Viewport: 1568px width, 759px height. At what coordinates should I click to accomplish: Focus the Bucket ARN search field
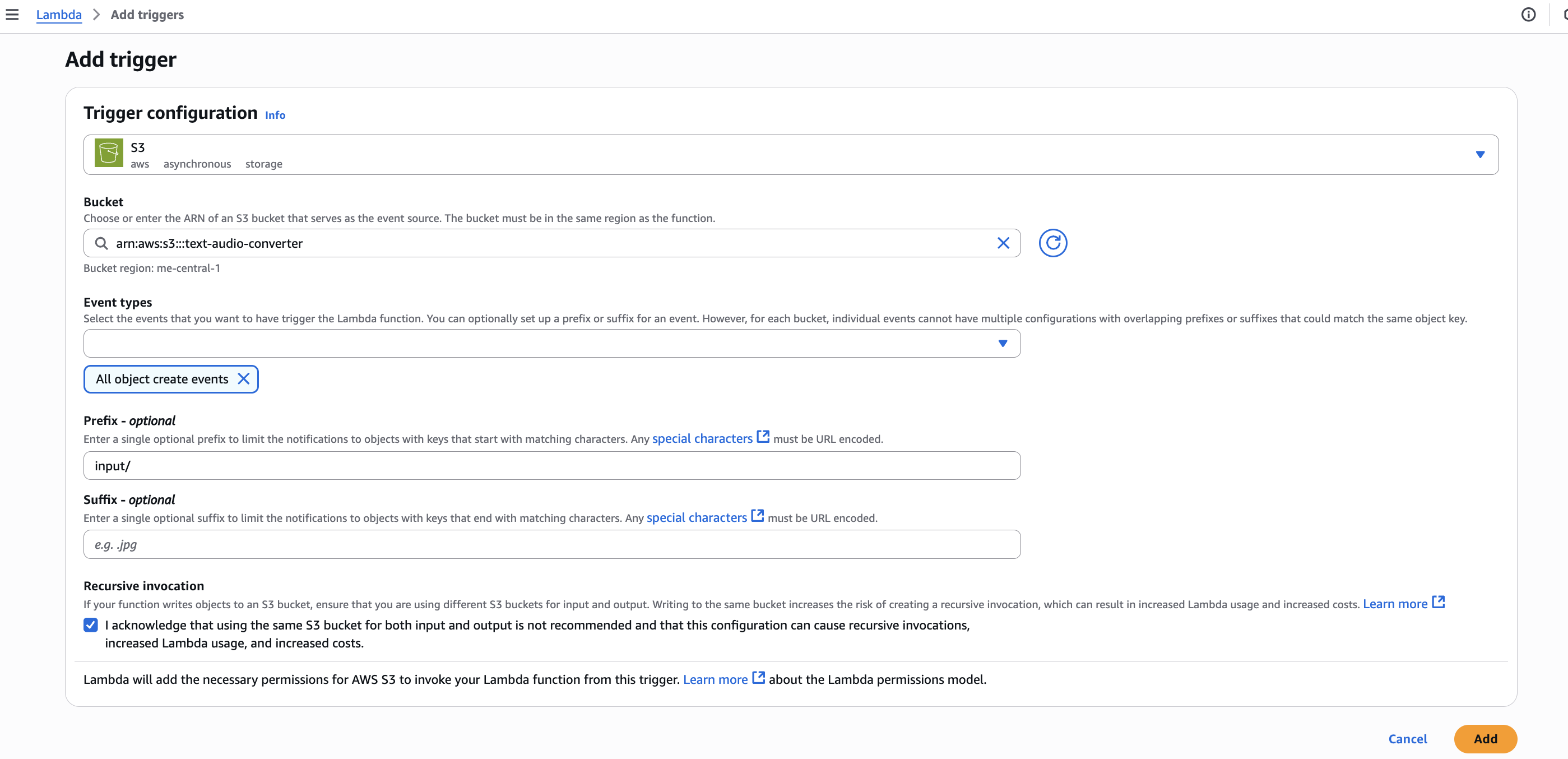point(551,243)
